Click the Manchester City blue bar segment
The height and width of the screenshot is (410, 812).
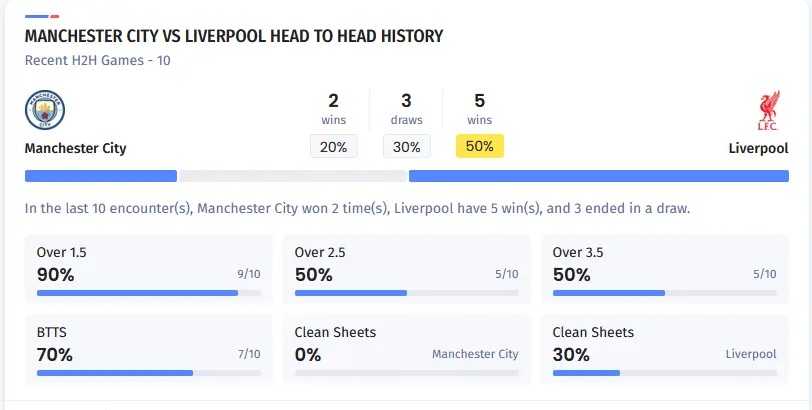click(100, 176)
